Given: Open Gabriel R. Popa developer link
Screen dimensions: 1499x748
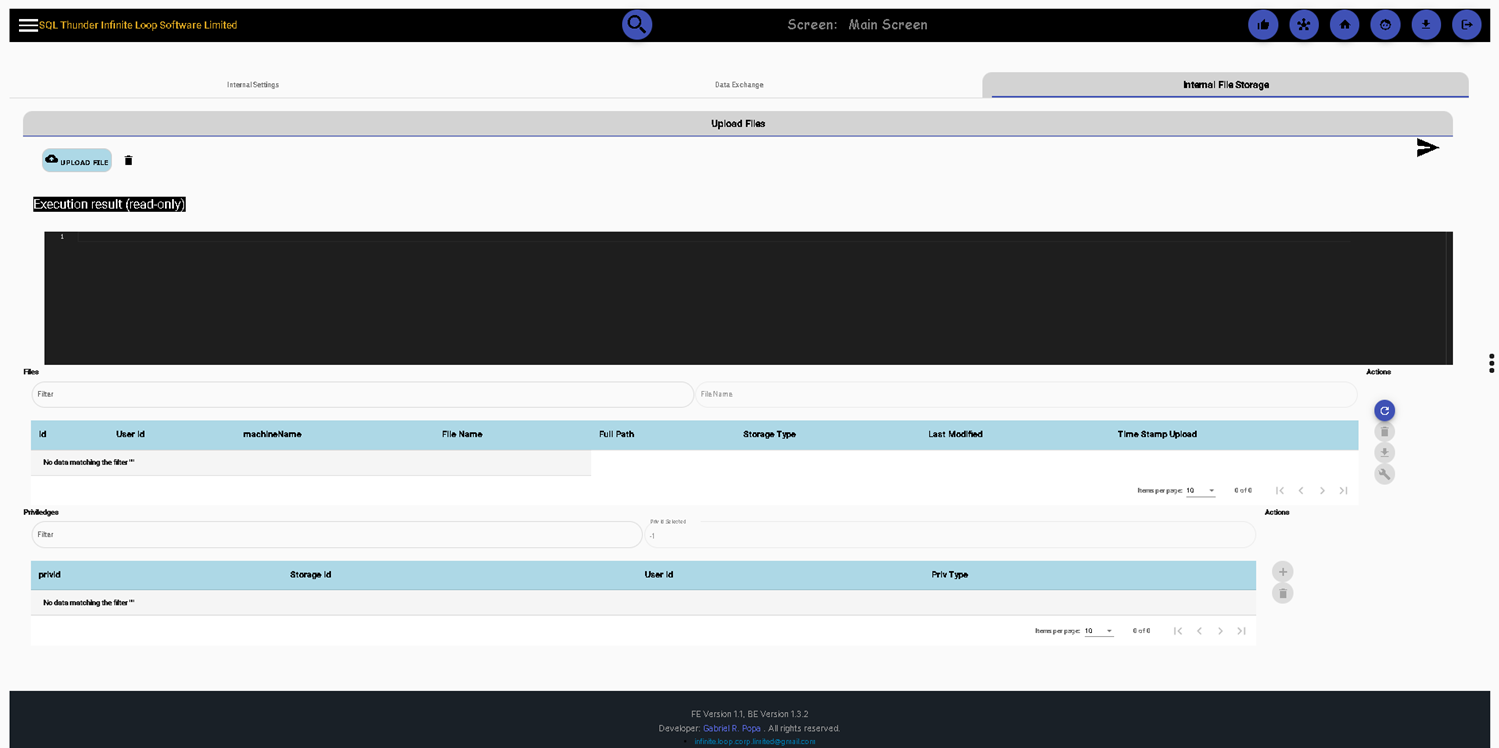Looking at the screenshot, I should pyautogui.click(x=732, y=728).
